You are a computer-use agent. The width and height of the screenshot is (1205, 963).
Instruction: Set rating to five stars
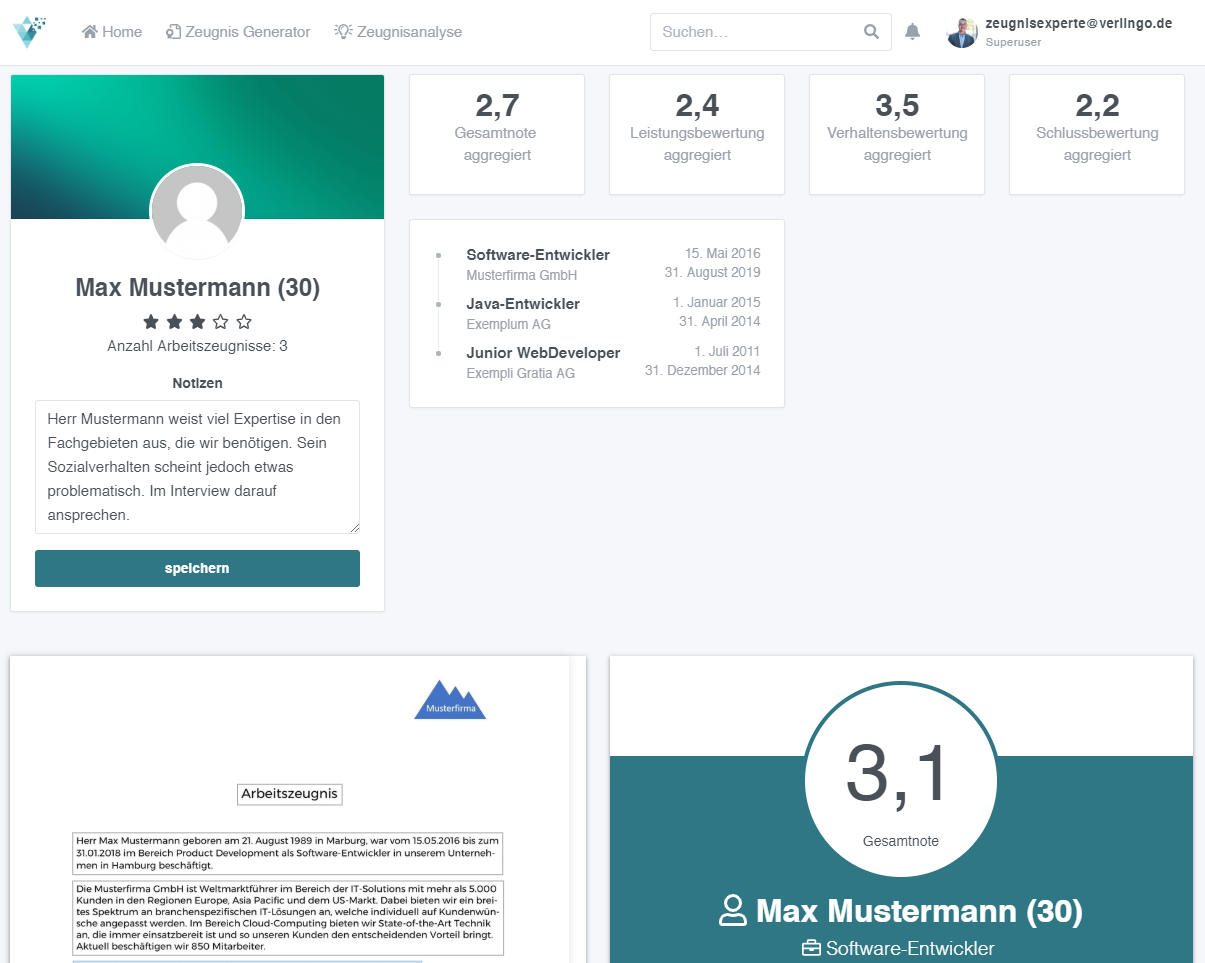tap(244, 322)
